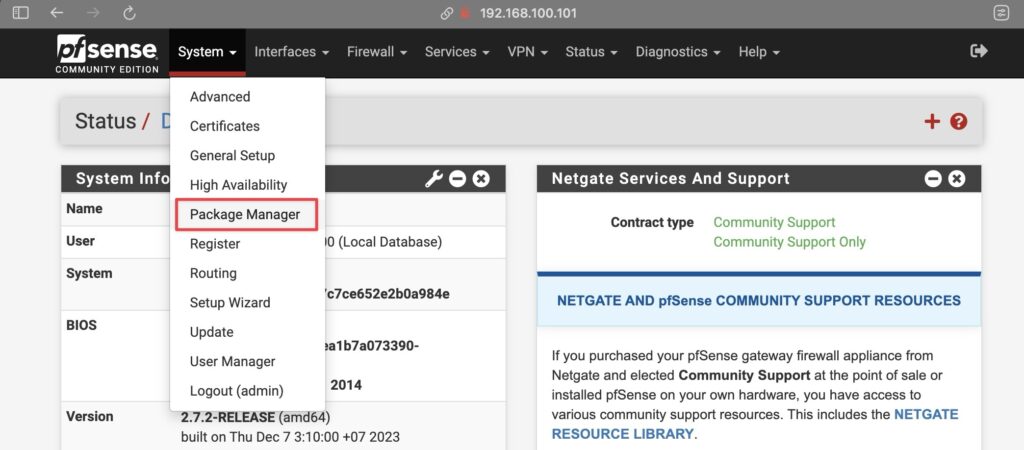Click the Status breadcrumb text

tap(105, 121)
